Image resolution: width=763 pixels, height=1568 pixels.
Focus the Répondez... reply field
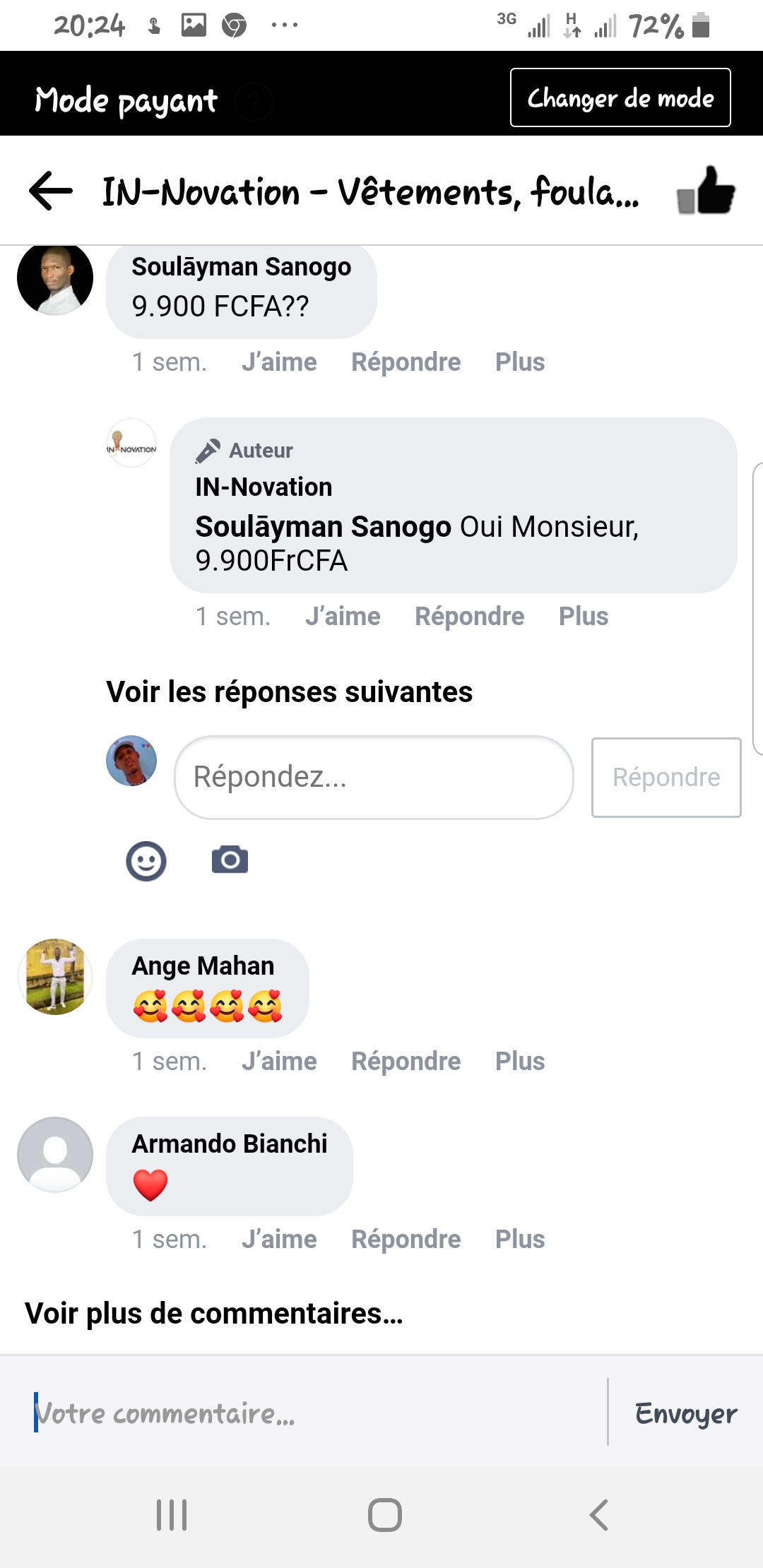[373, 777]
